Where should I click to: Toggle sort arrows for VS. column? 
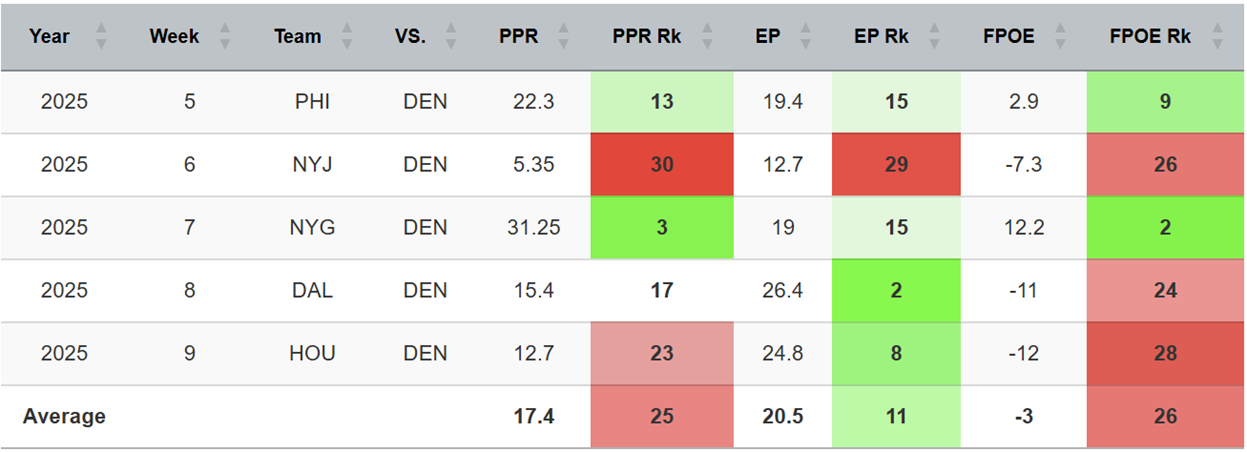click(451, 37)
